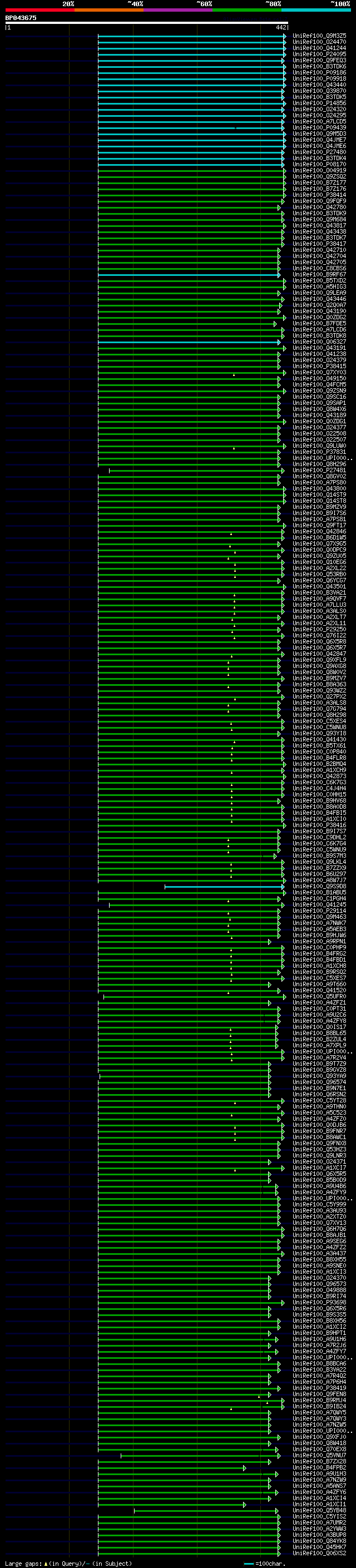356x1568 pixels.
Task: Click the white query sequence bar
Action: pyautogui.click(x=147, y=22)
